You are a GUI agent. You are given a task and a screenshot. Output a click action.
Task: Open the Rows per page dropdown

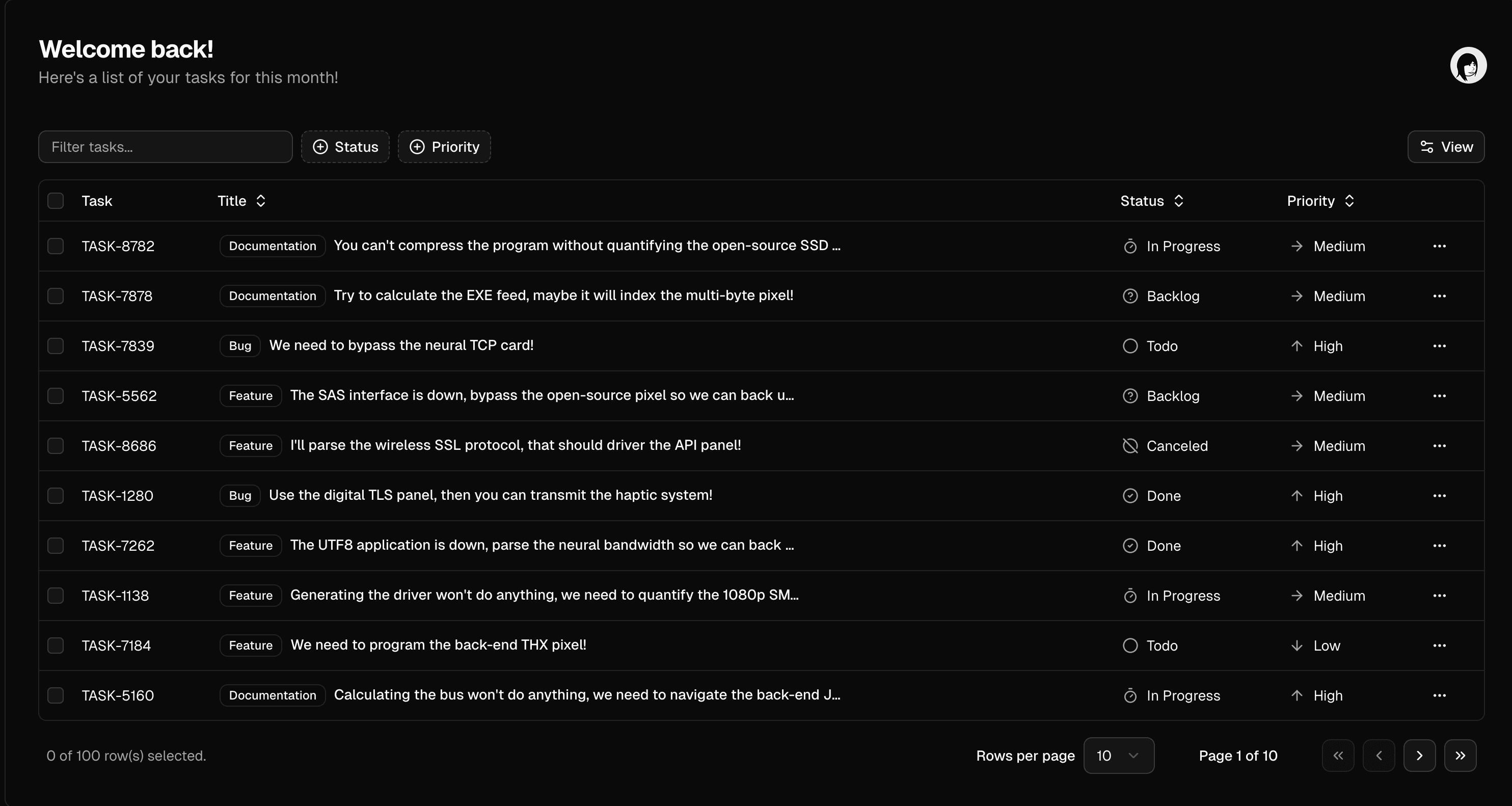[x=1118, y=756]
